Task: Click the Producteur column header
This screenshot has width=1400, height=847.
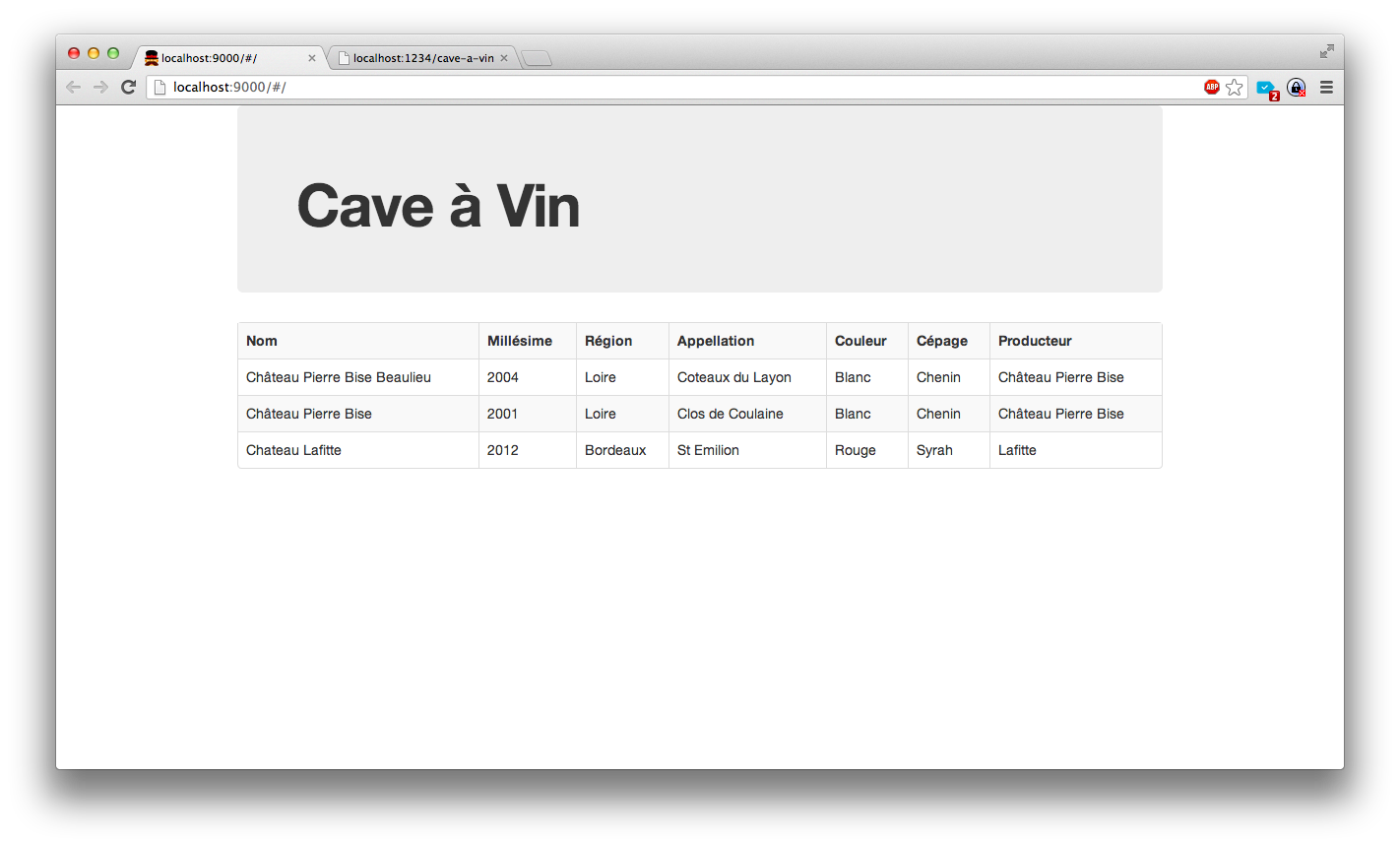Action: pos(1076,341)
